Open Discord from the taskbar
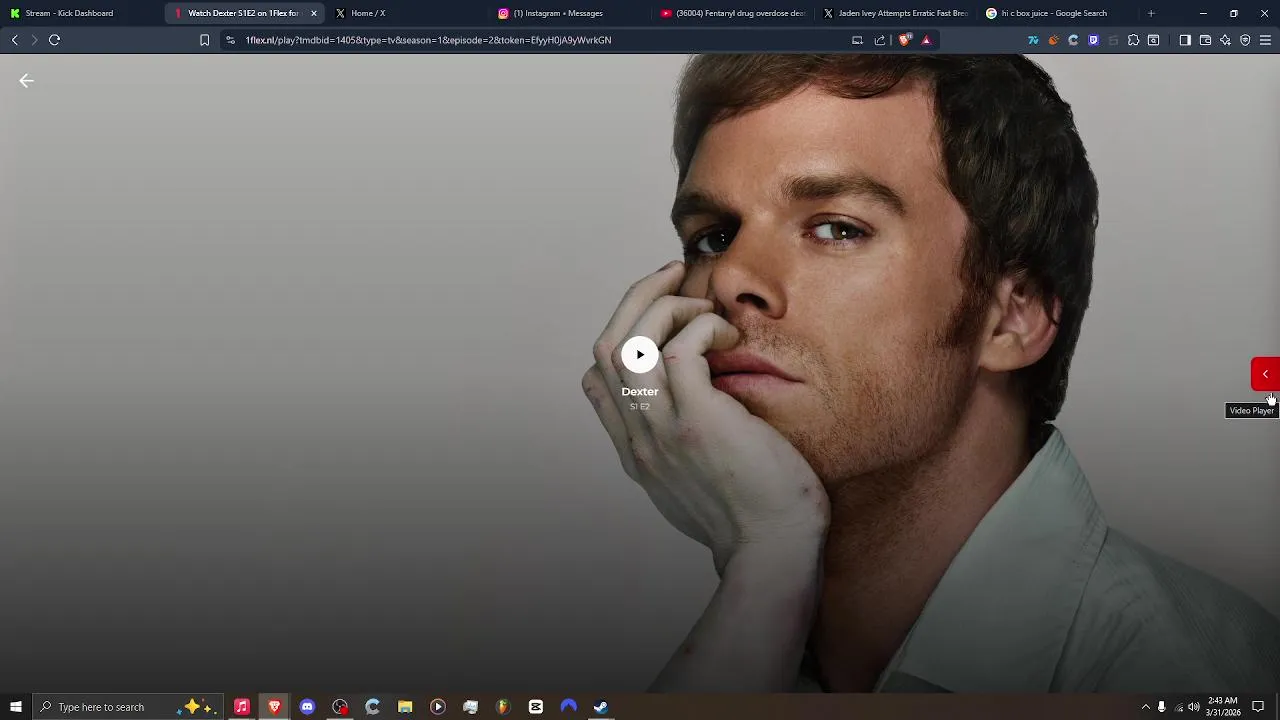1280x720 pixels. pyautogui.click(x=307, y=707)
